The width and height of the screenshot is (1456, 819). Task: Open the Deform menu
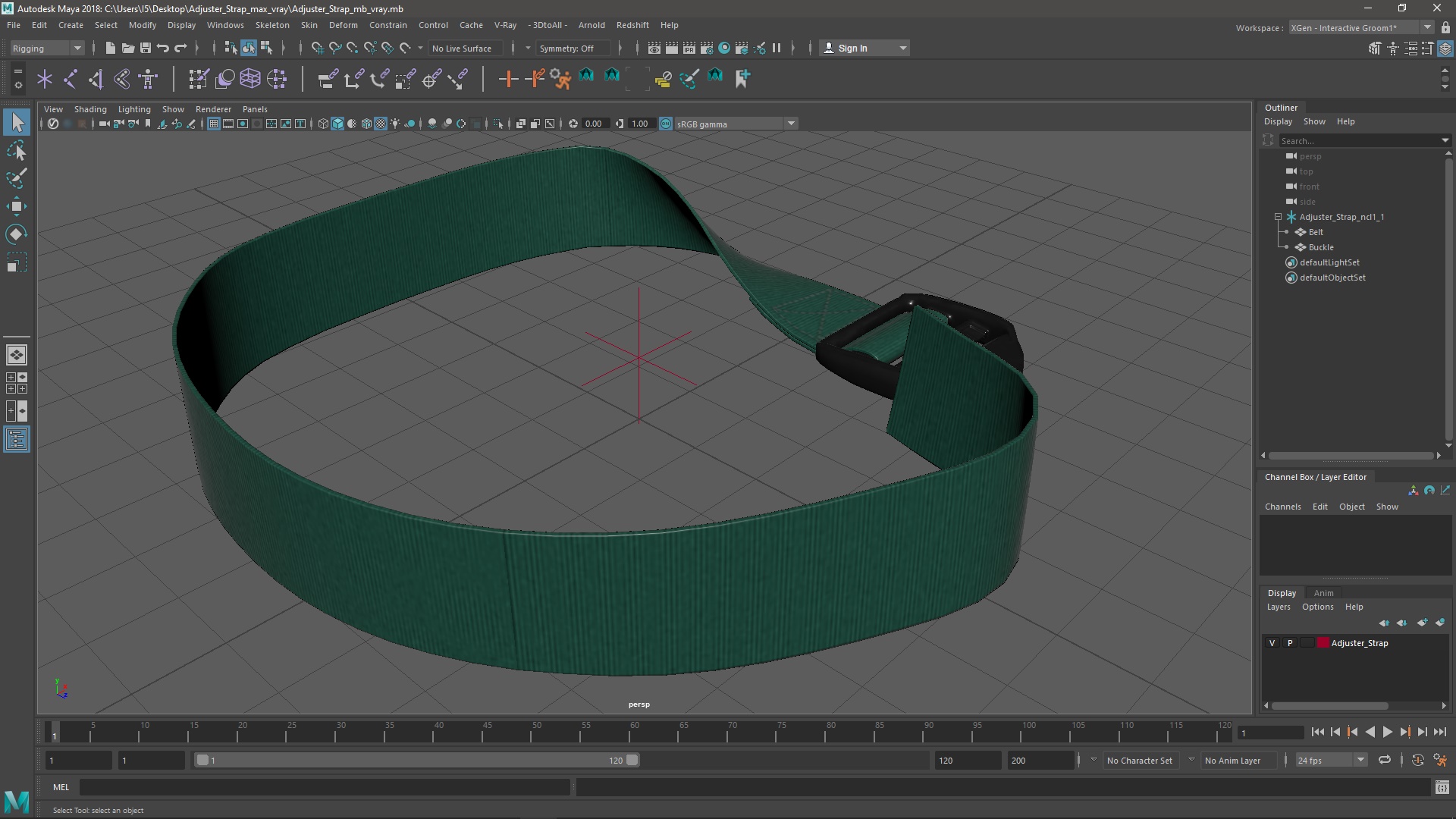coord(343,25)
